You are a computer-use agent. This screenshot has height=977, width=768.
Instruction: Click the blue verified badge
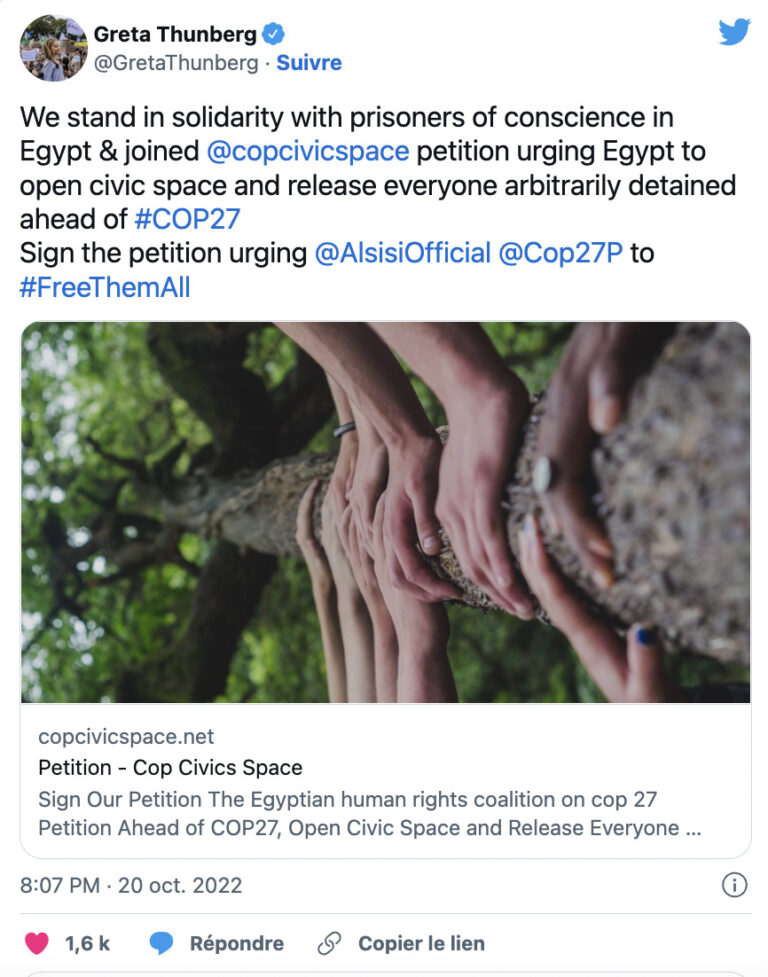(x=273, y=34)
